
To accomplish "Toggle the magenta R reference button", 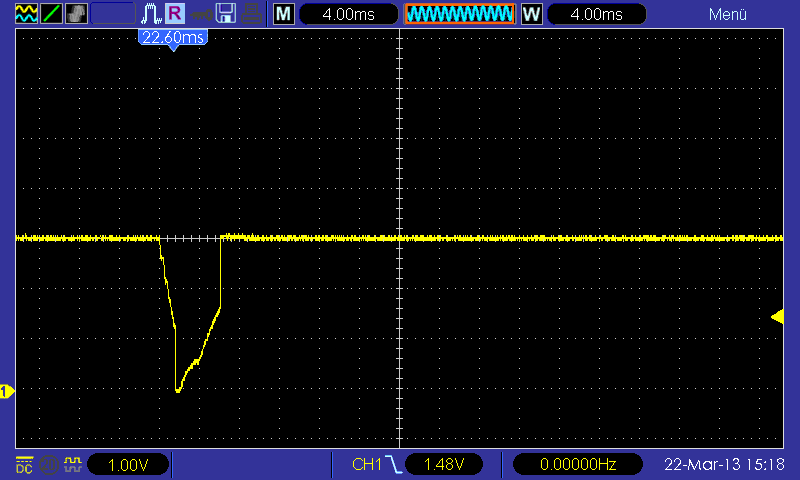I will pos(174,13).
